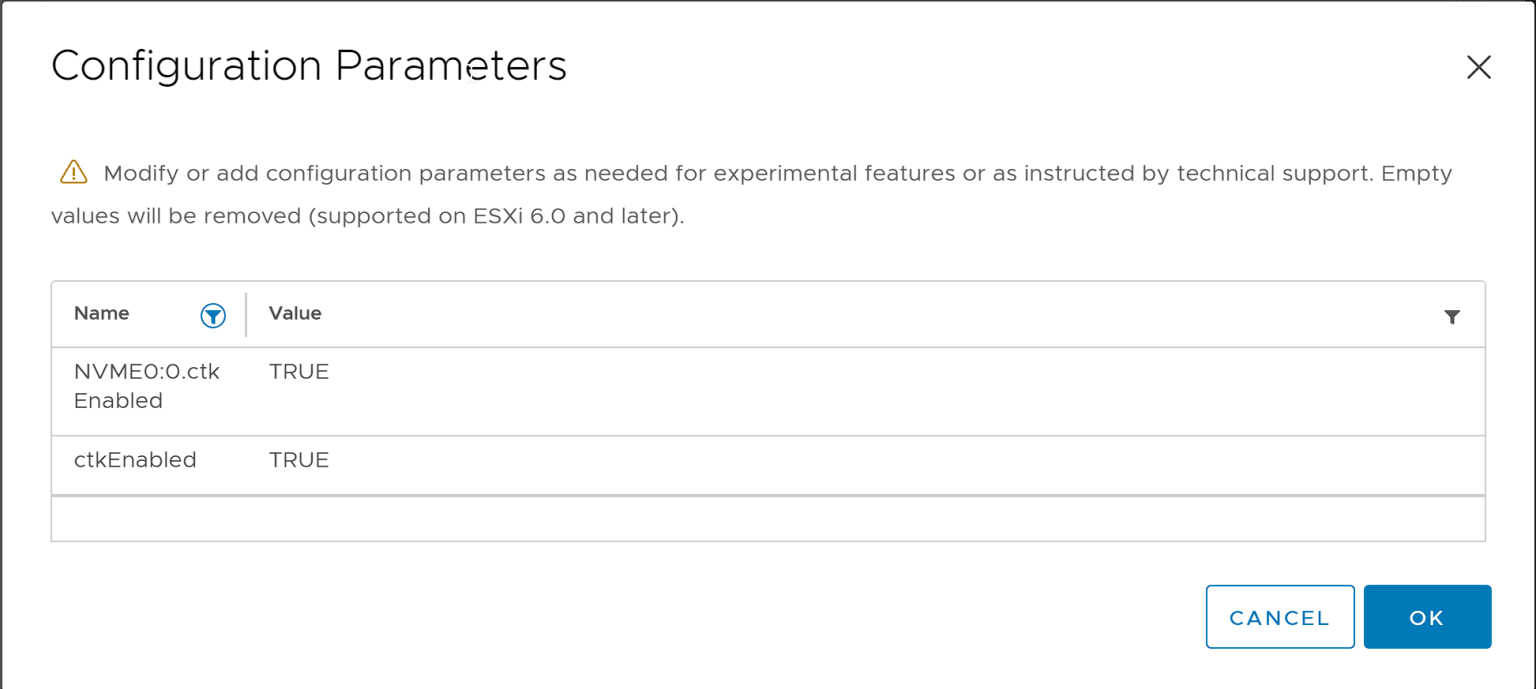Select the Name column header label

(x=101, y=313)
